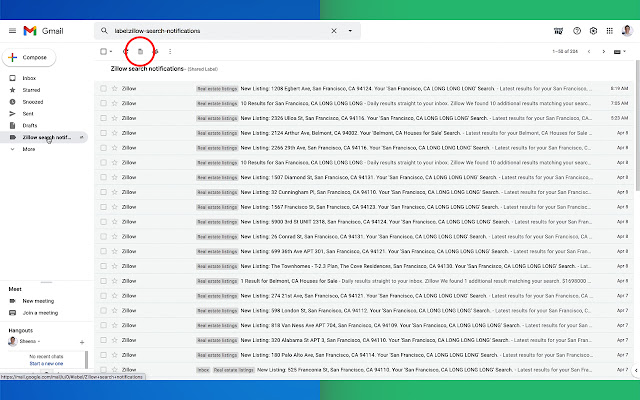
Task: Show search options dropdown arrow
Action: [x=350, y=31]
